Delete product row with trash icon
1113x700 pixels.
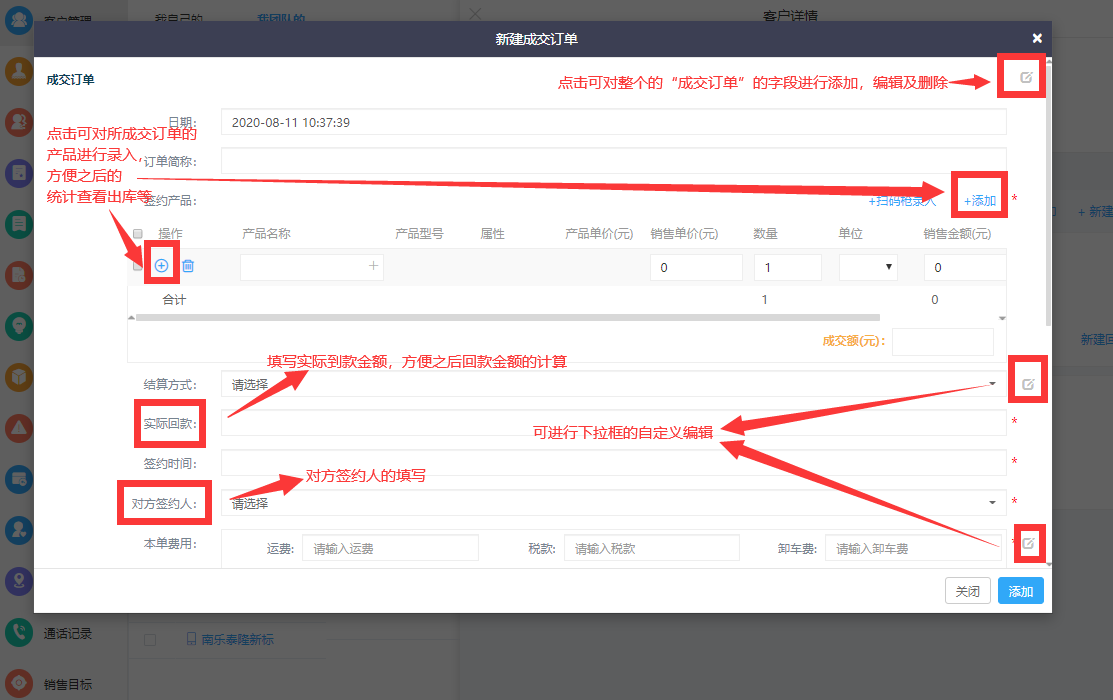coord(188,266)
